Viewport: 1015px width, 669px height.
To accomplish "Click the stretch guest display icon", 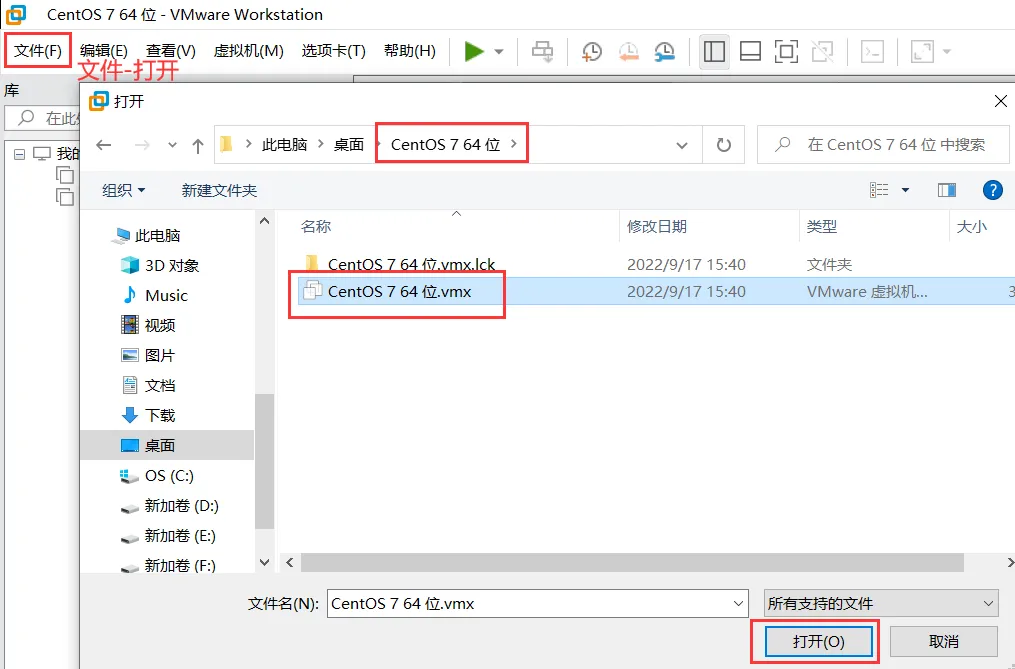I will click(922, 51).
